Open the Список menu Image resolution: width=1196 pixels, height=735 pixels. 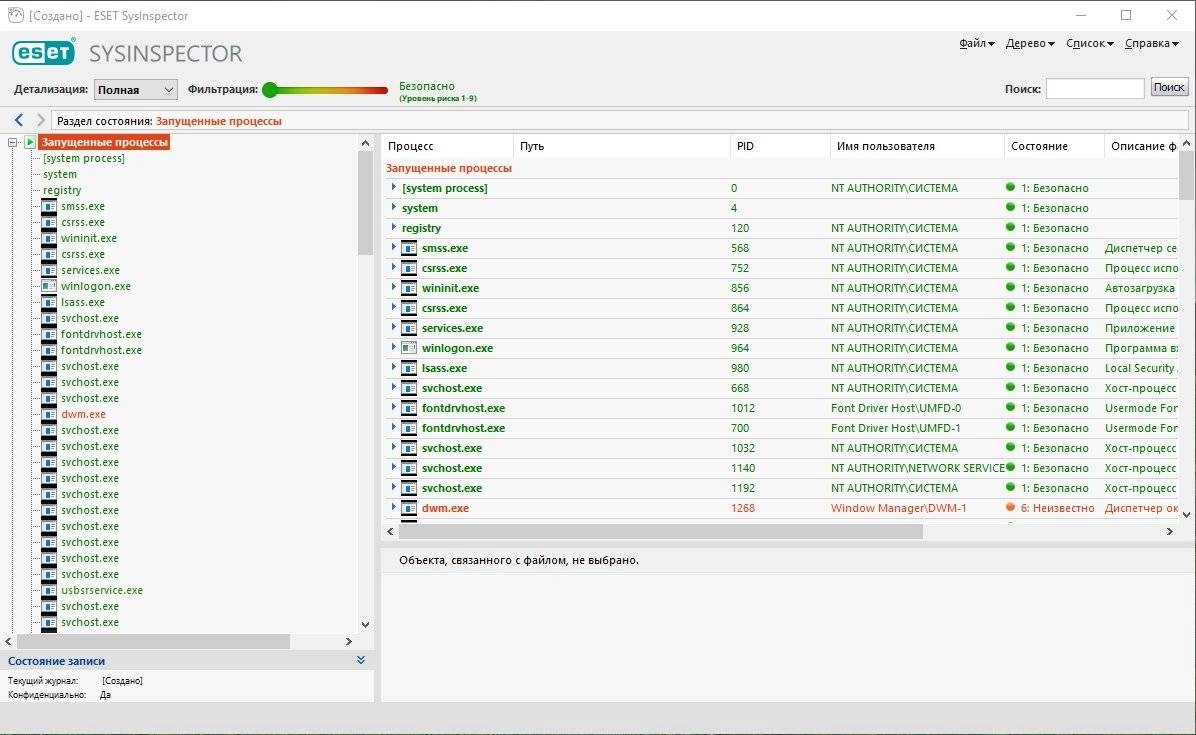coord(1089,43)
